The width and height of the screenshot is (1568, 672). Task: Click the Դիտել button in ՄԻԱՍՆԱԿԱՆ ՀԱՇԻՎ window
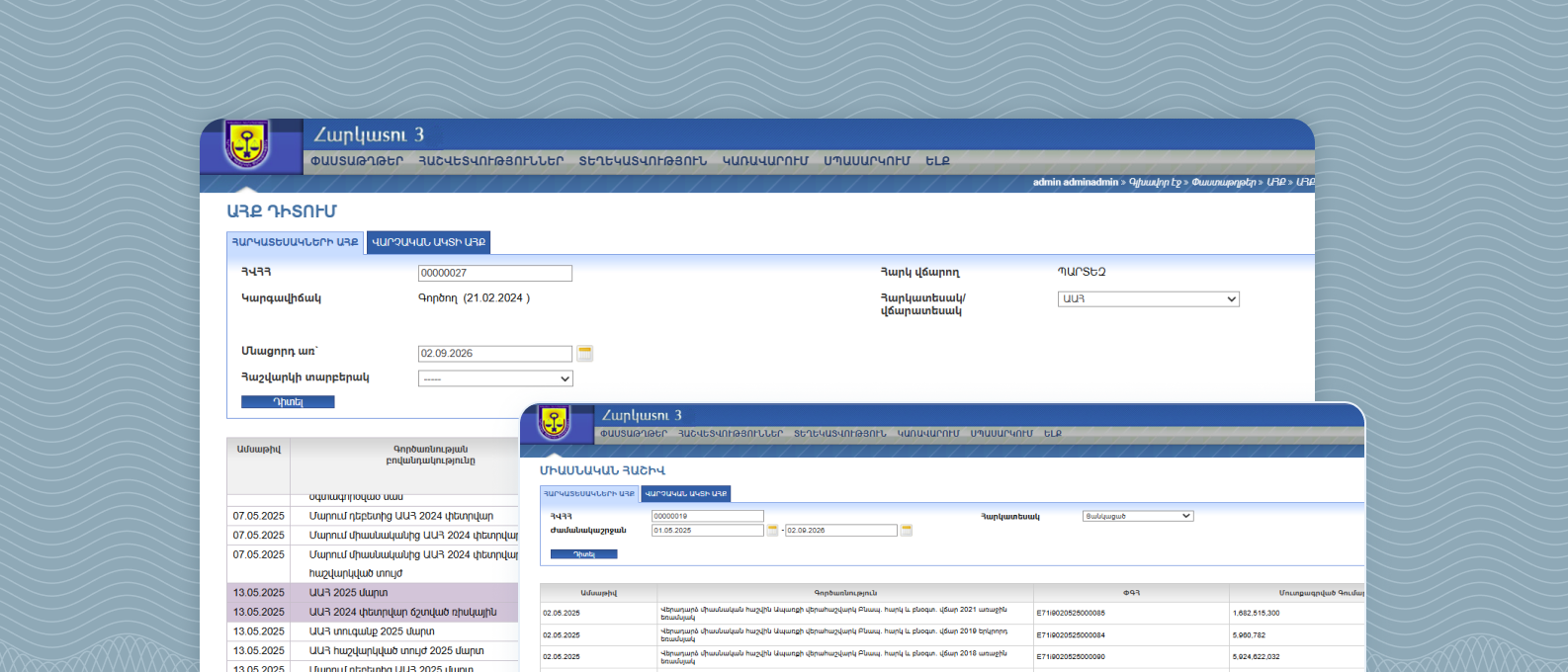[x=583, y=554]
